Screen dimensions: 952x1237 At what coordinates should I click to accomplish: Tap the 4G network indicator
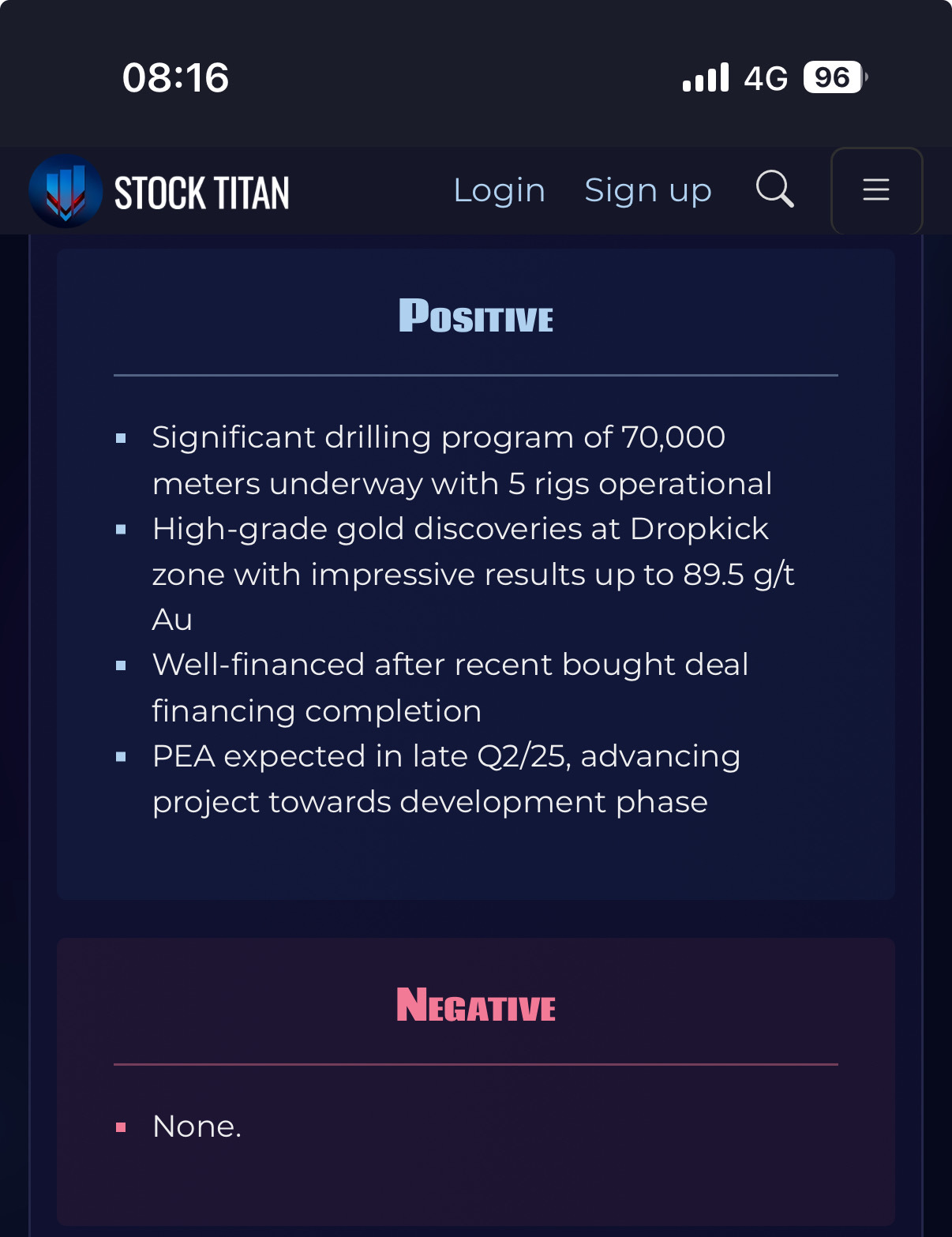coord(766,78)
